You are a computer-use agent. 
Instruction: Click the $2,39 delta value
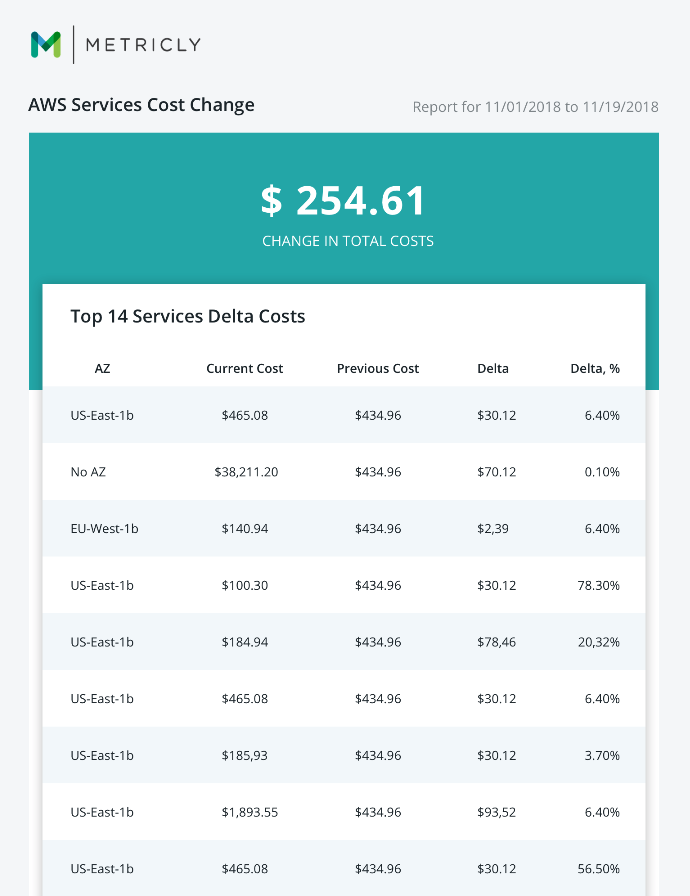tap(493, 529)
